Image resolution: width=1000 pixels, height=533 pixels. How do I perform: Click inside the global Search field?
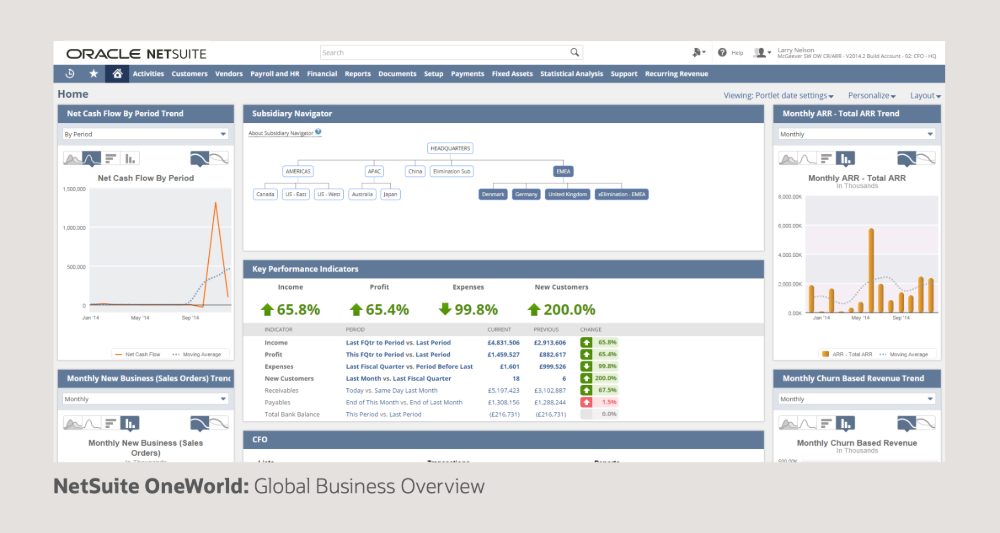tap(444, 52)
